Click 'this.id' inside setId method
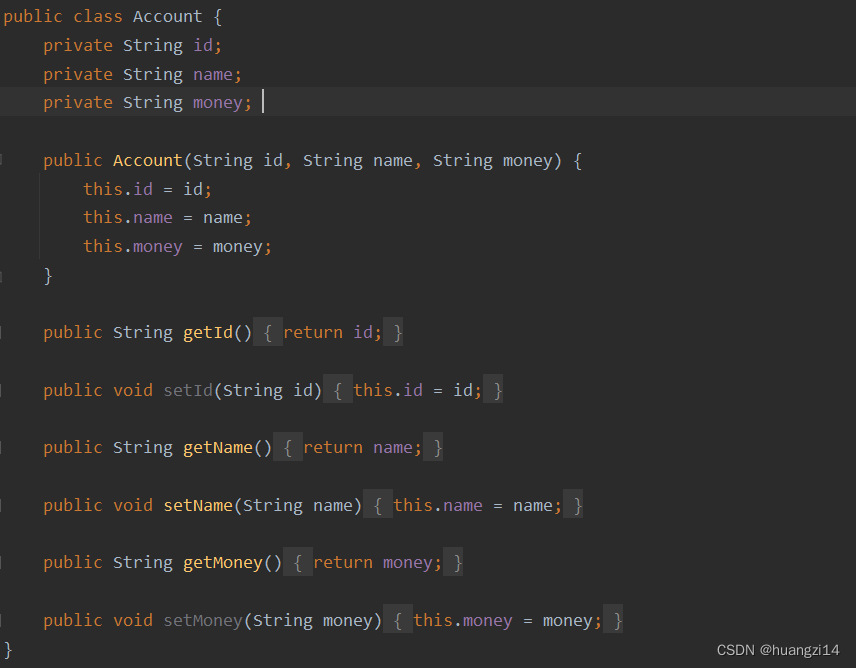 tap(388, 390)
